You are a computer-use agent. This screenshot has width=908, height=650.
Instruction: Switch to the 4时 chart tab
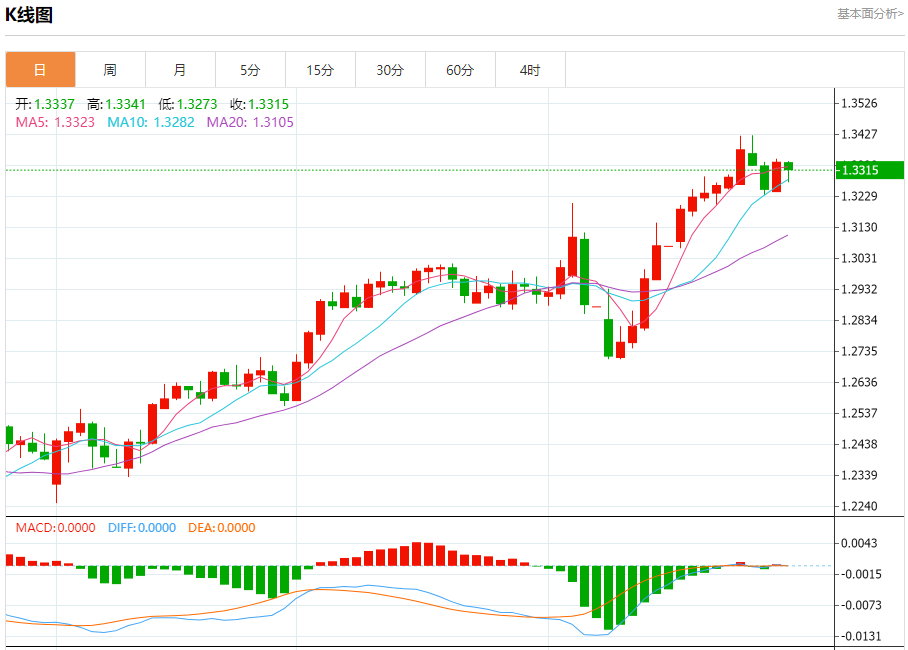tap(530, 70)
